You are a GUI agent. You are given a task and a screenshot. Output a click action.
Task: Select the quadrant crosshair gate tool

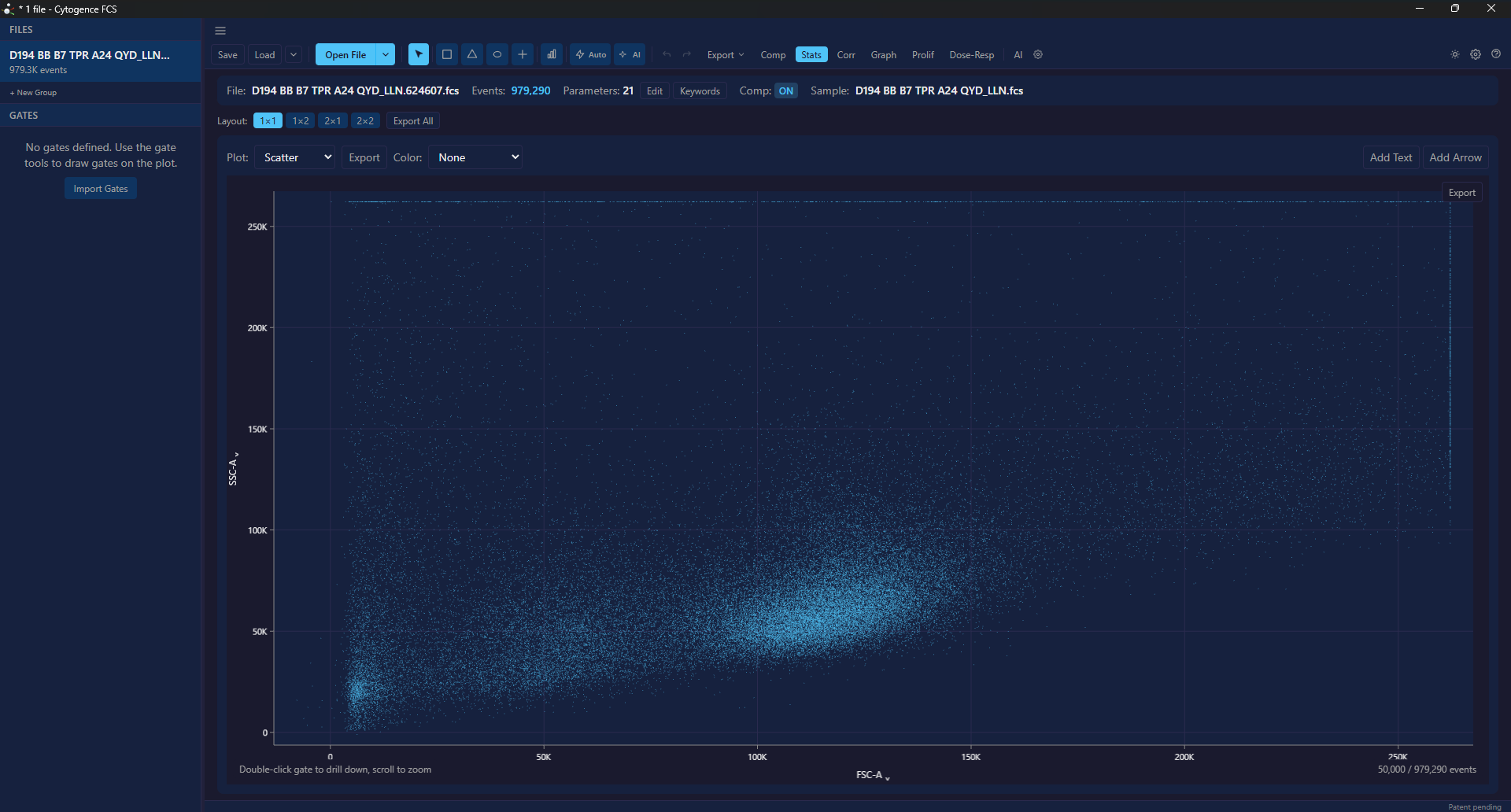click(523, 54)
